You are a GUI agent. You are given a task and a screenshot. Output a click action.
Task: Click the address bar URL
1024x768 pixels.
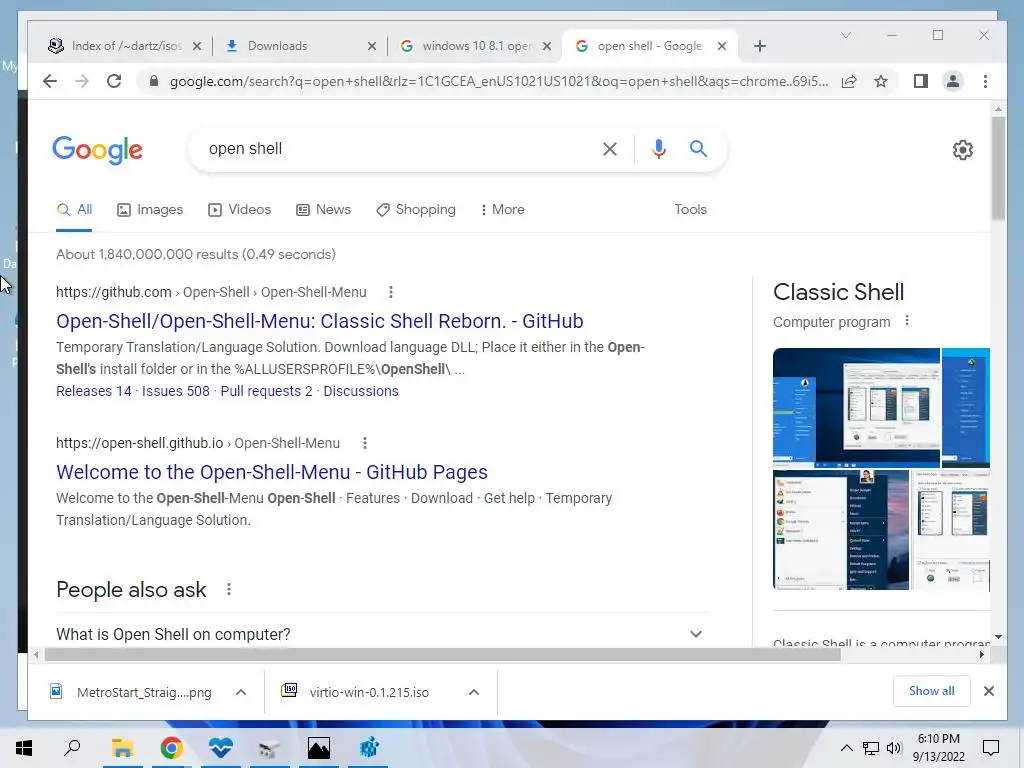point(499,81)
